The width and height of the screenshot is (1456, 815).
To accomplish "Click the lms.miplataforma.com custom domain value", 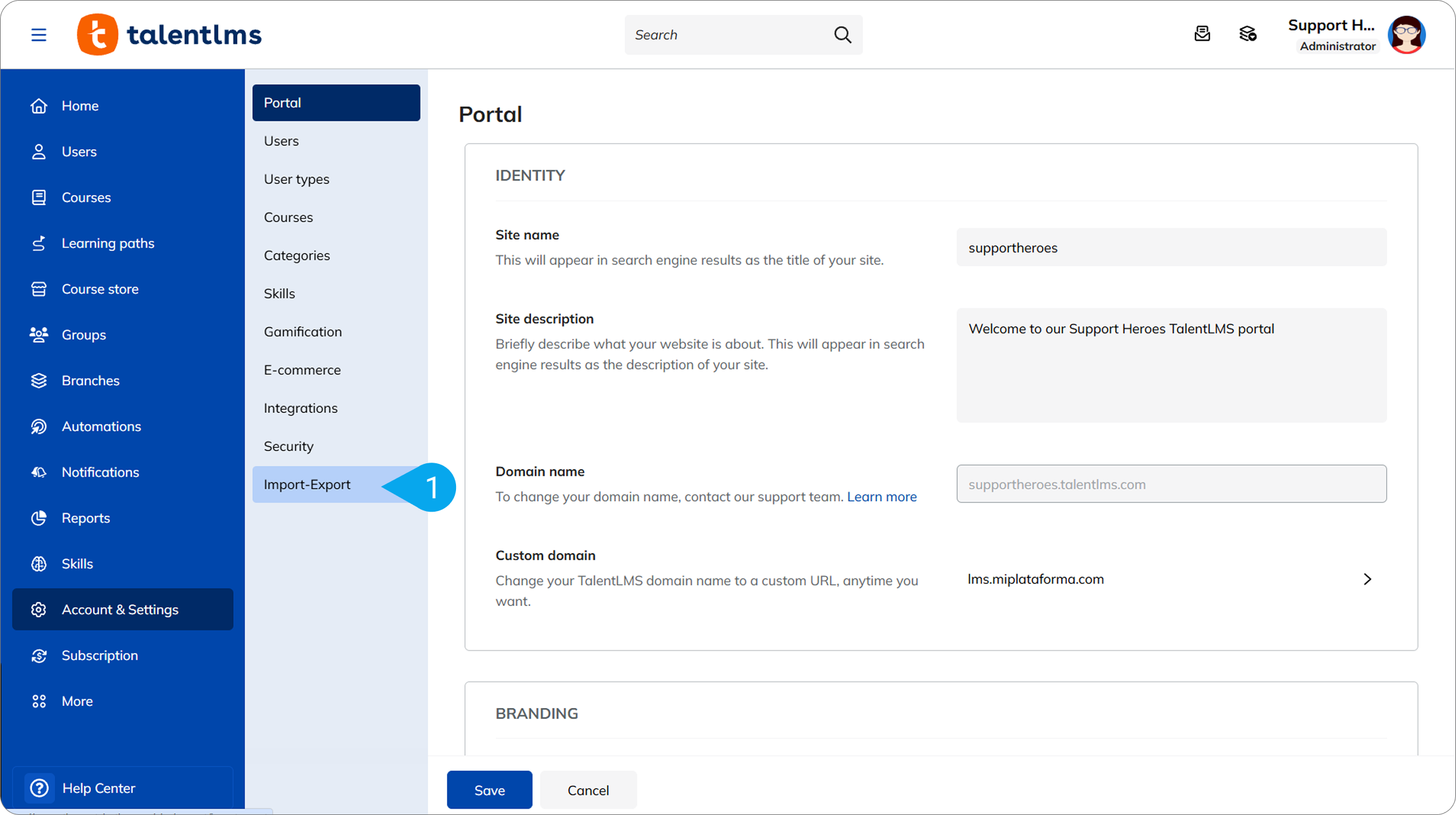I will pyautogui.click(x=1036, y=579).
